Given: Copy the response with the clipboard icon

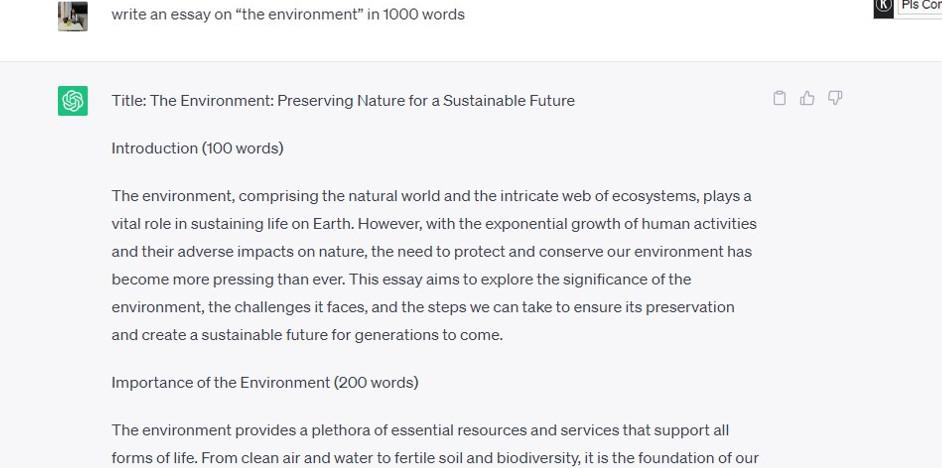Looking at the screenshot, I should (x=780, y=98).
